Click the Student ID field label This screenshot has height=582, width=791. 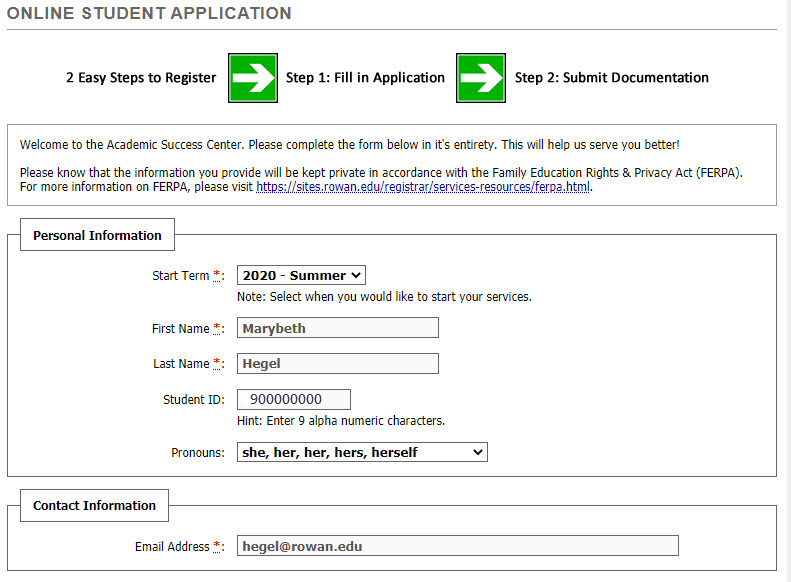coord(193,400)
